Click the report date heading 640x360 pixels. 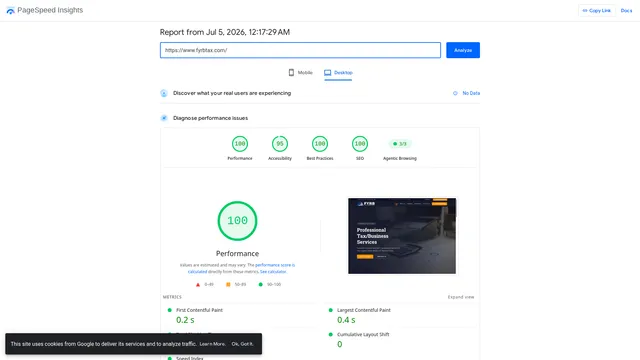tap(225, 32)
